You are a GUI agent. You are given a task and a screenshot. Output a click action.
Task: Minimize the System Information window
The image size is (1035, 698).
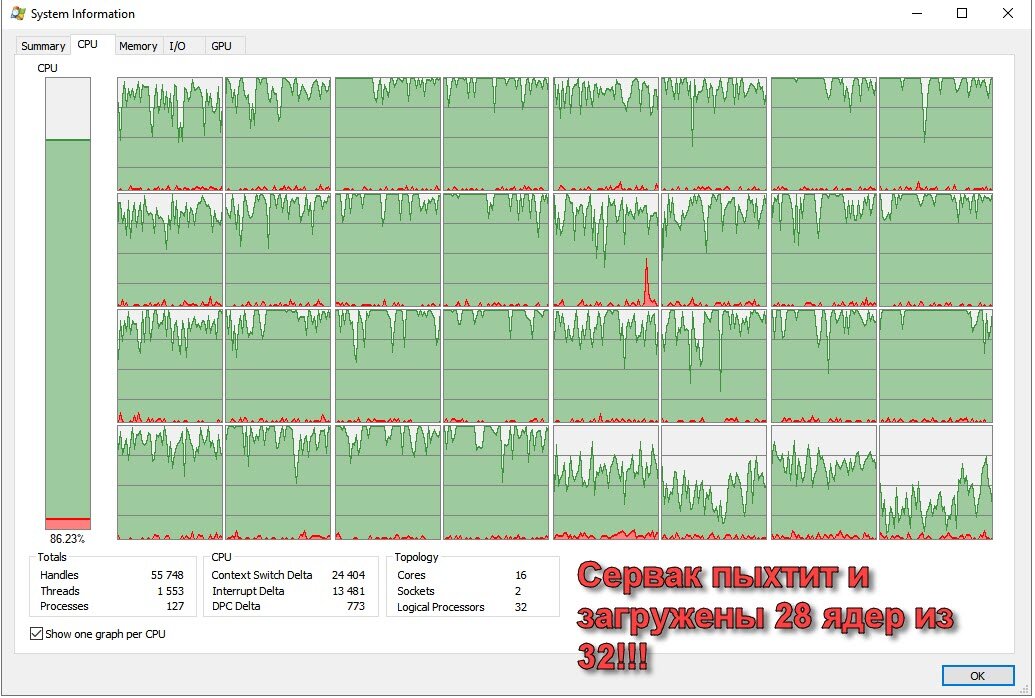click(916, 13)
